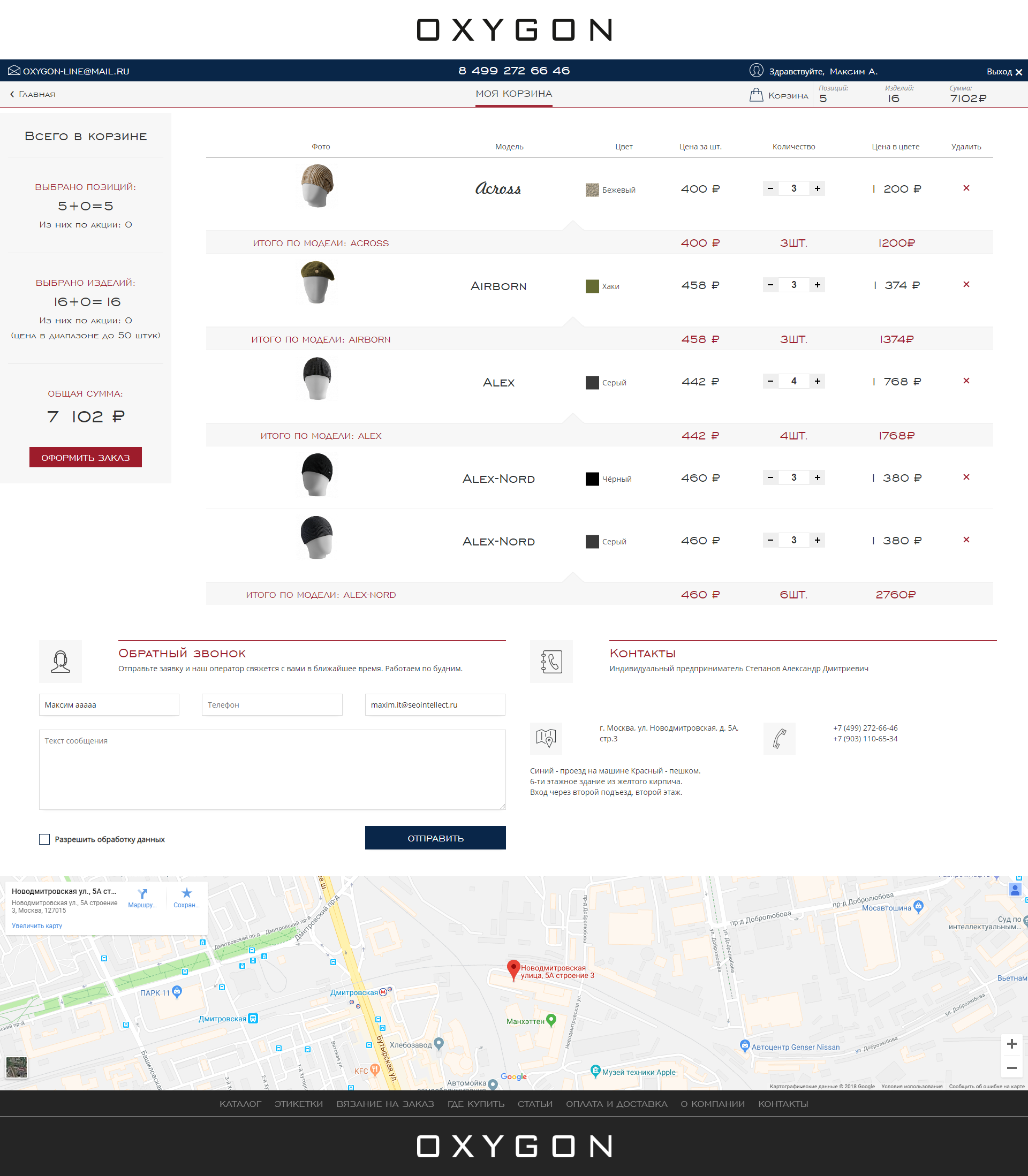Zoom out on the map
1028x1176 pixels.
pyautogui.click(x=1011, y=1068)
